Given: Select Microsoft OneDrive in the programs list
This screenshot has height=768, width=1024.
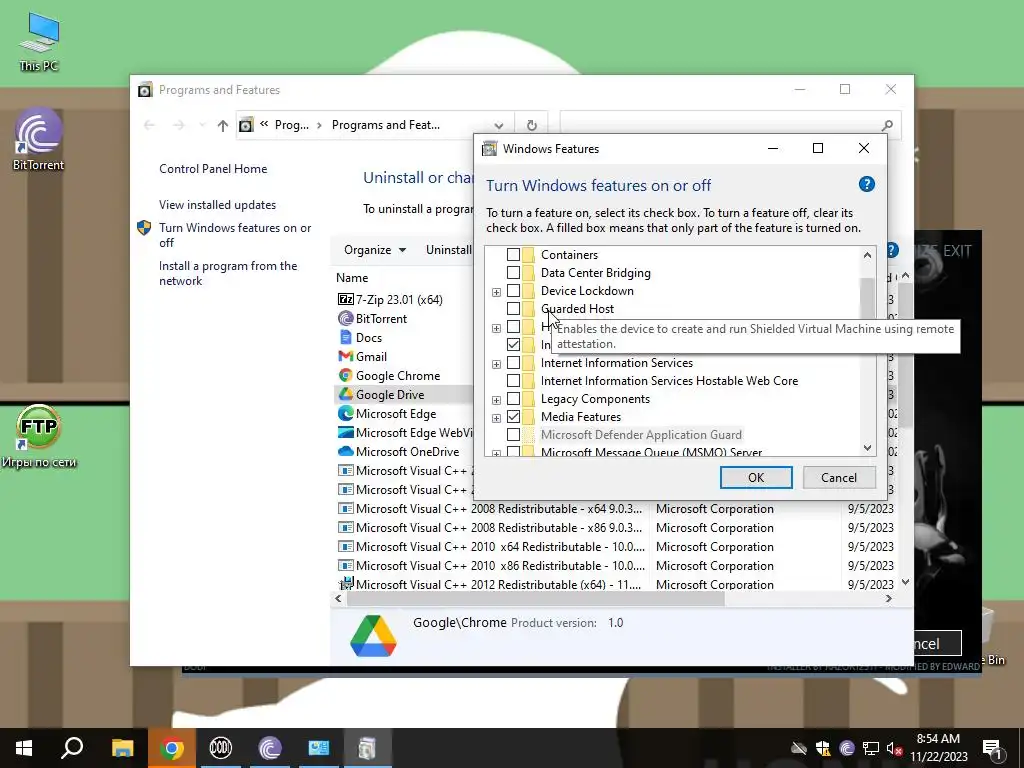Looking at the screenshot, I should (408, 451).
